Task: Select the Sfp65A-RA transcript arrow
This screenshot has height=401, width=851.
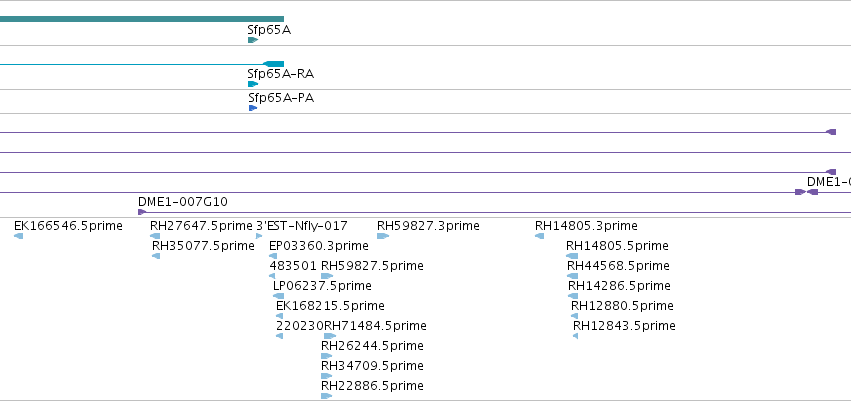Action: tap(253, 84)
